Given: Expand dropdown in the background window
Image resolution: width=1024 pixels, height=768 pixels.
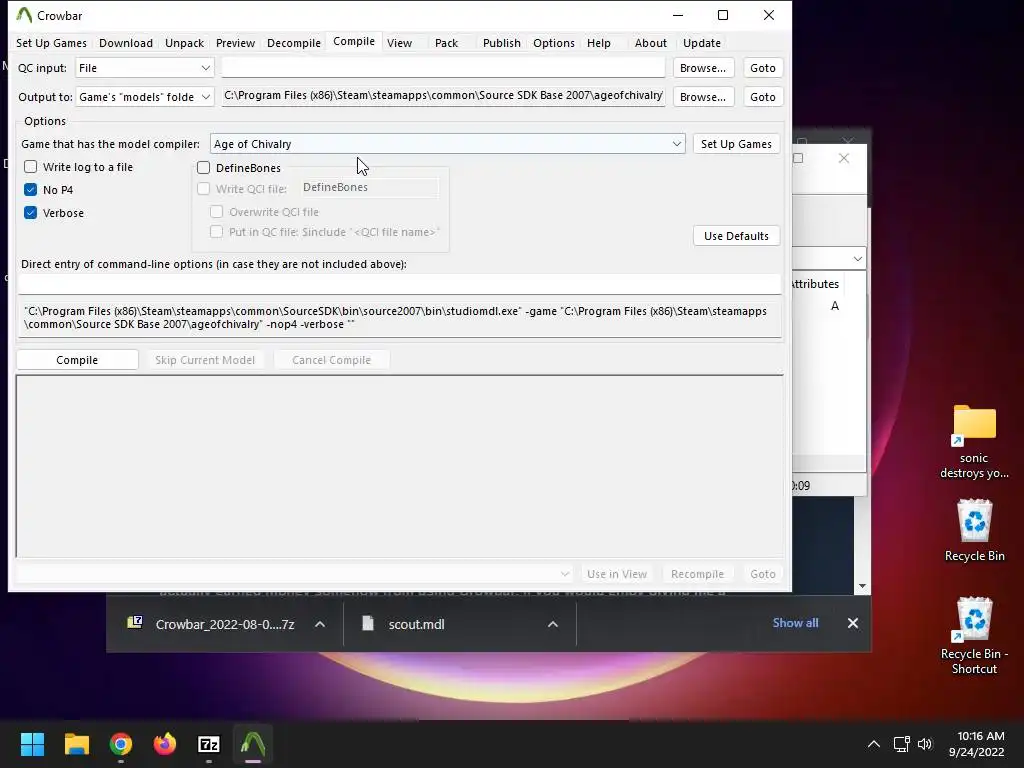Looking at the screenshot, I should coord(857,259).
